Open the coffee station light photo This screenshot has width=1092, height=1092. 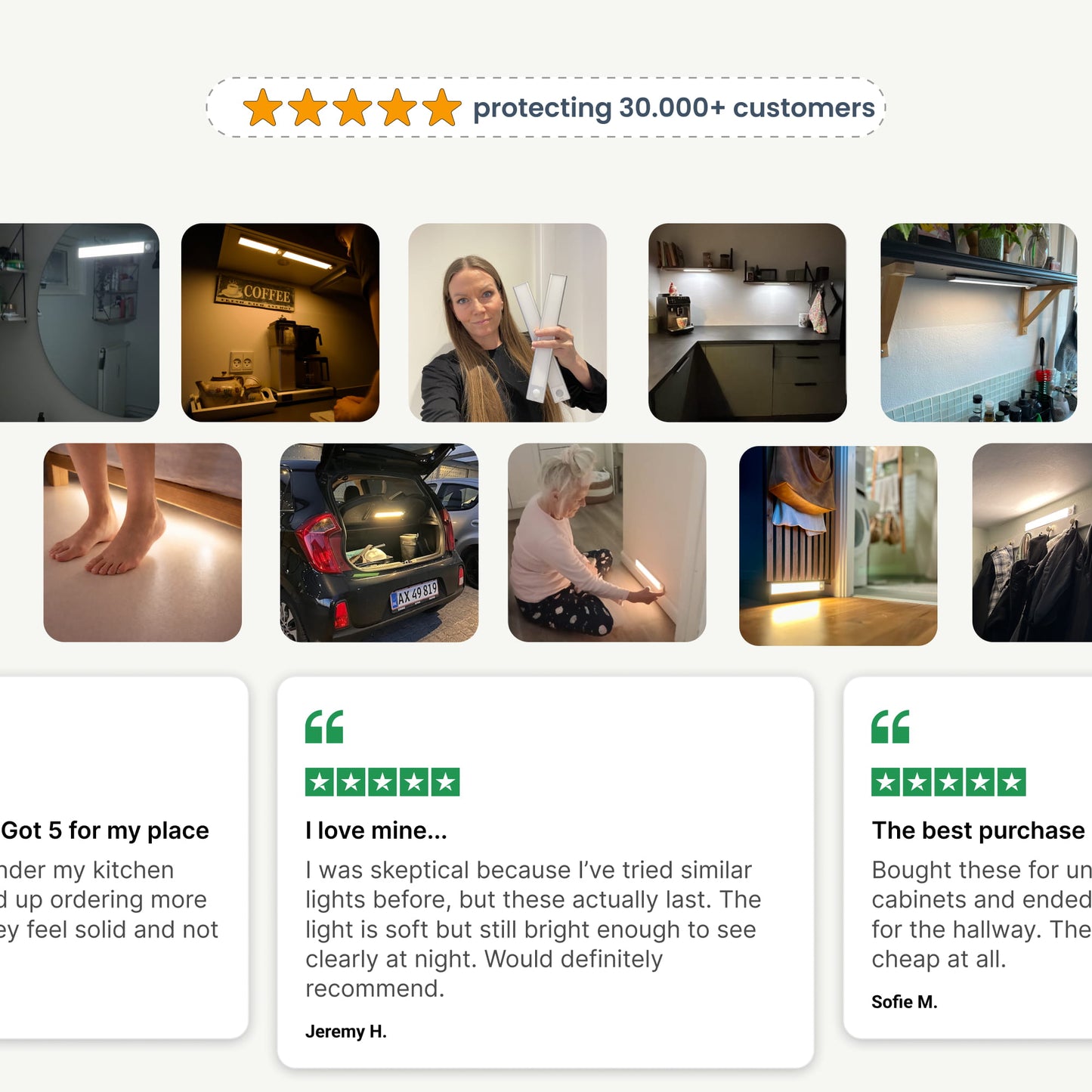[x=280, y=323]
